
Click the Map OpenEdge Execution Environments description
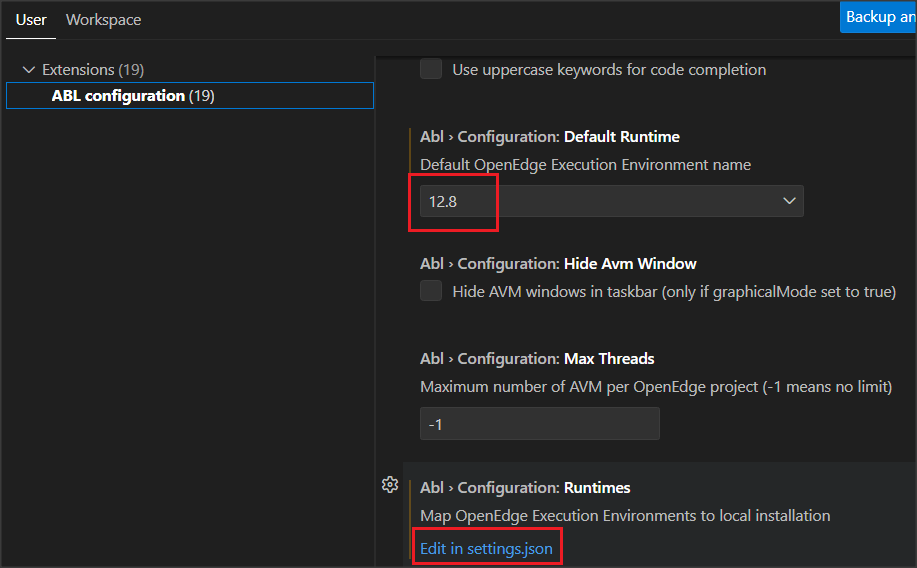[625, 516]
